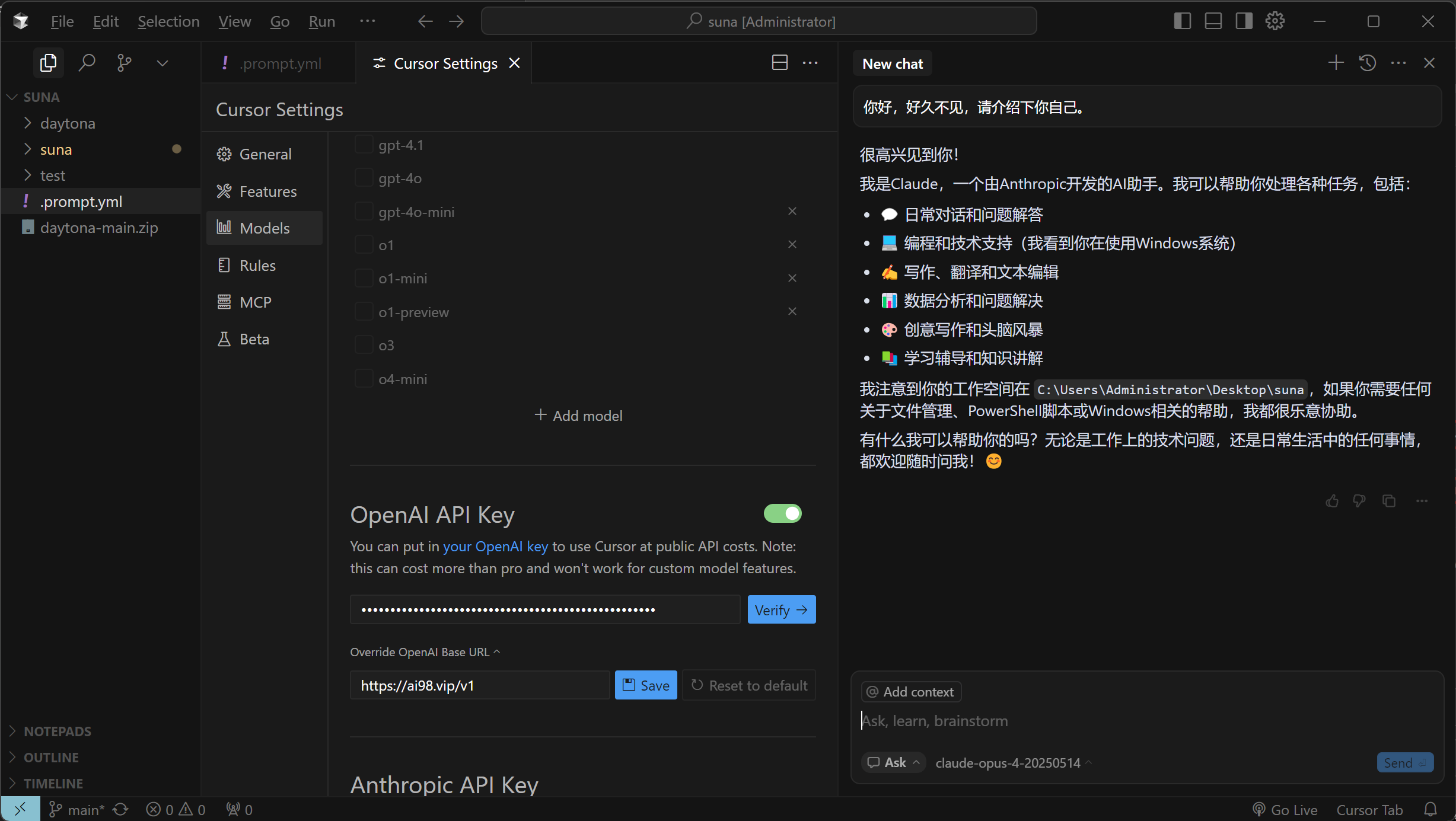This screenshot has width=1456, height=821.
Task: Open the File menu
Action: 62,21
